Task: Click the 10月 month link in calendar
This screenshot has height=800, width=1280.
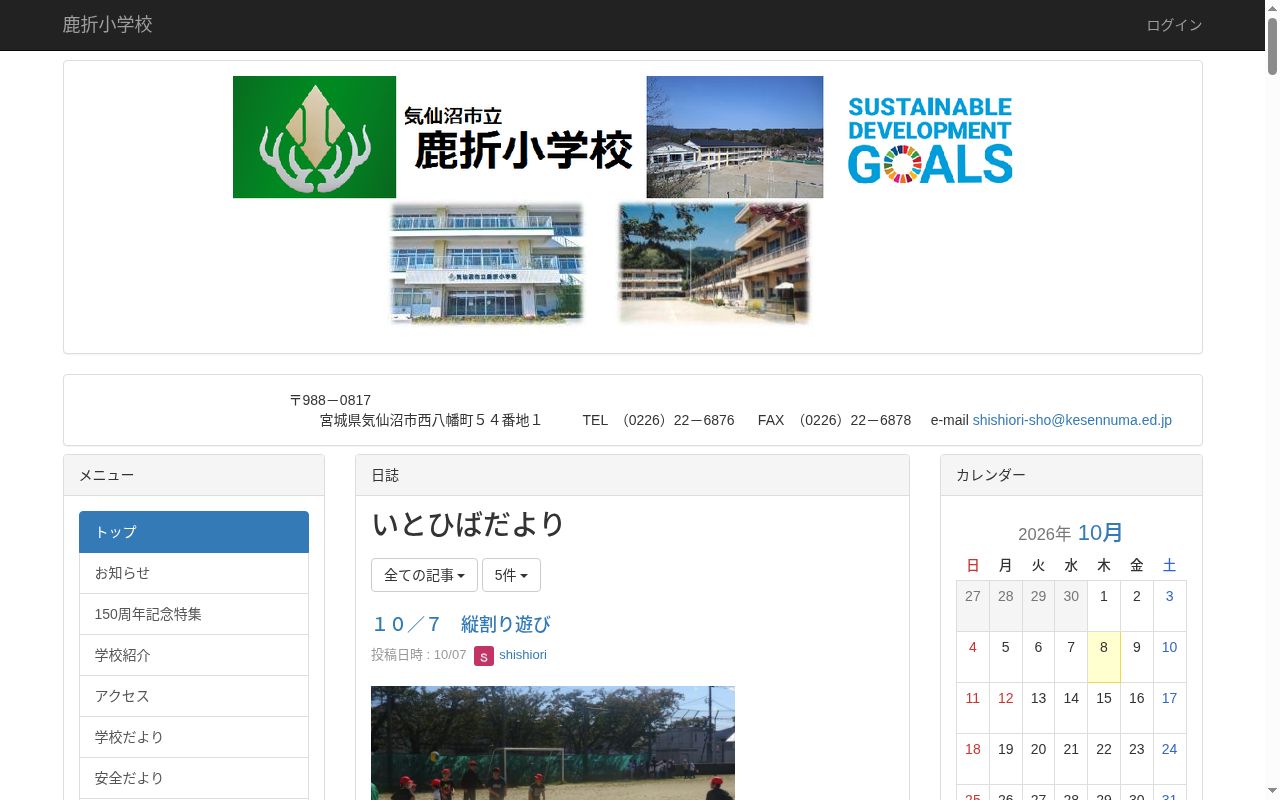Action: (1100, 533)
